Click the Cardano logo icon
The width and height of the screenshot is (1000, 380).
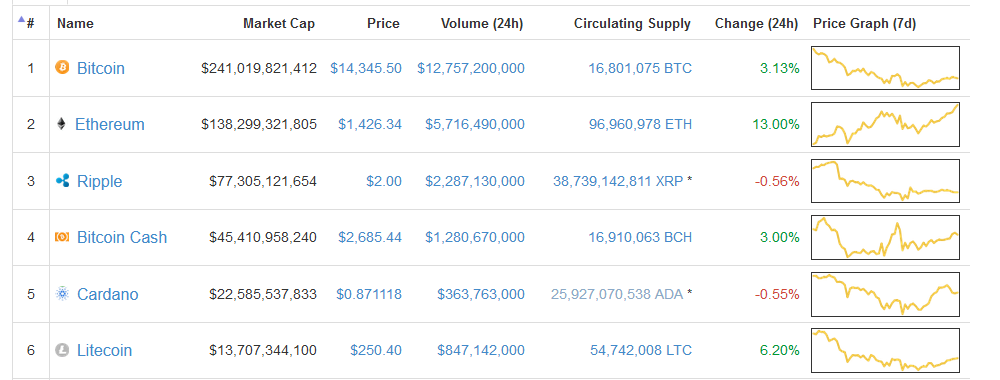point(62,294)
